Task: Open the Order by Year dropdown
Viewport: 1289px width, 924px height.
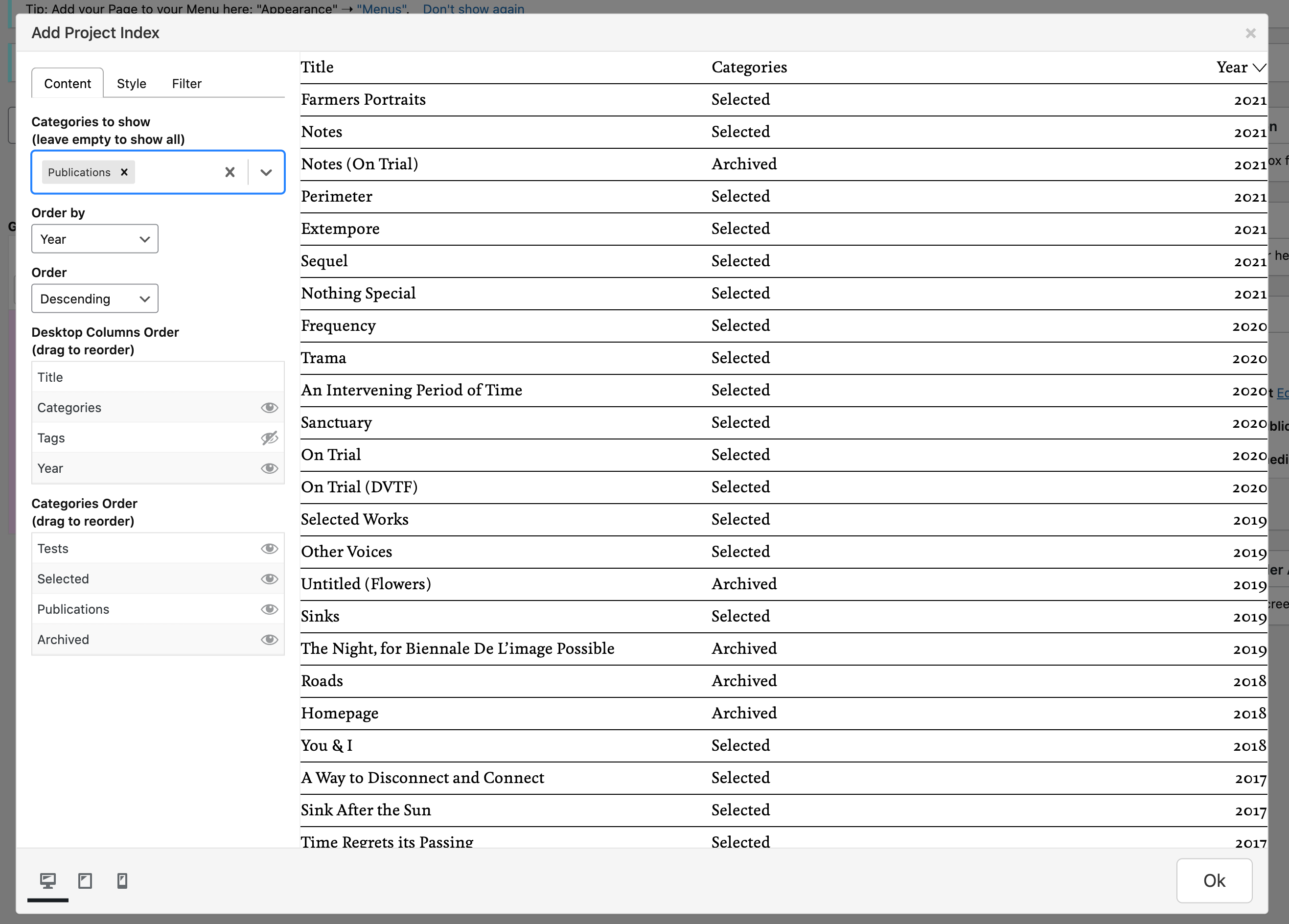Action: coord(95,239)
